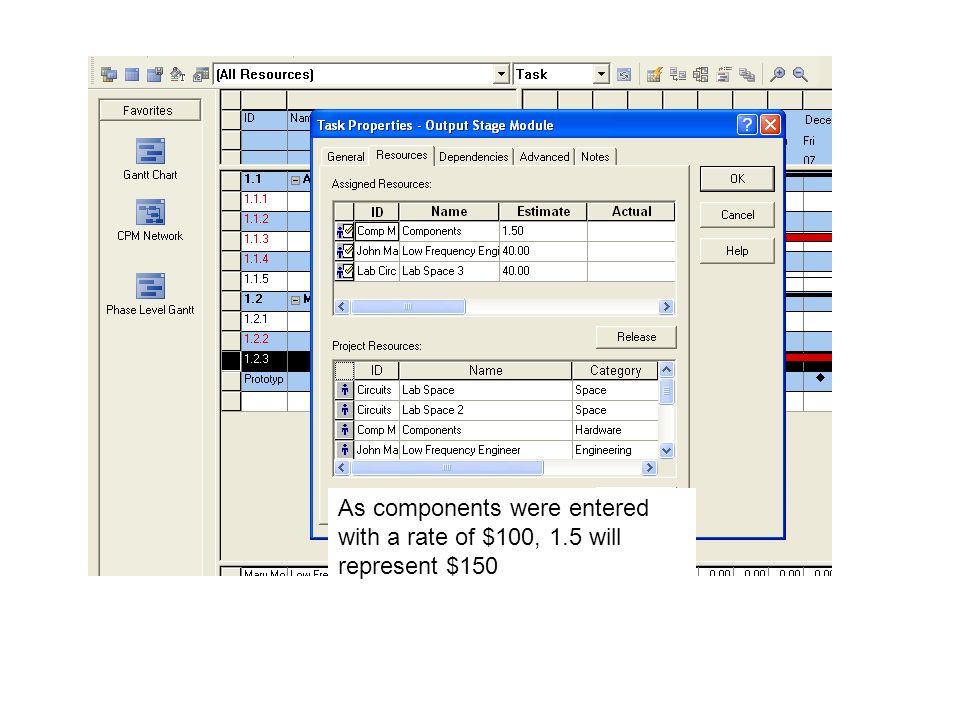This screenshot has width=960, height=720.
Task: Click resource icon beside assigned John Ma row
Action: [345, 251]
